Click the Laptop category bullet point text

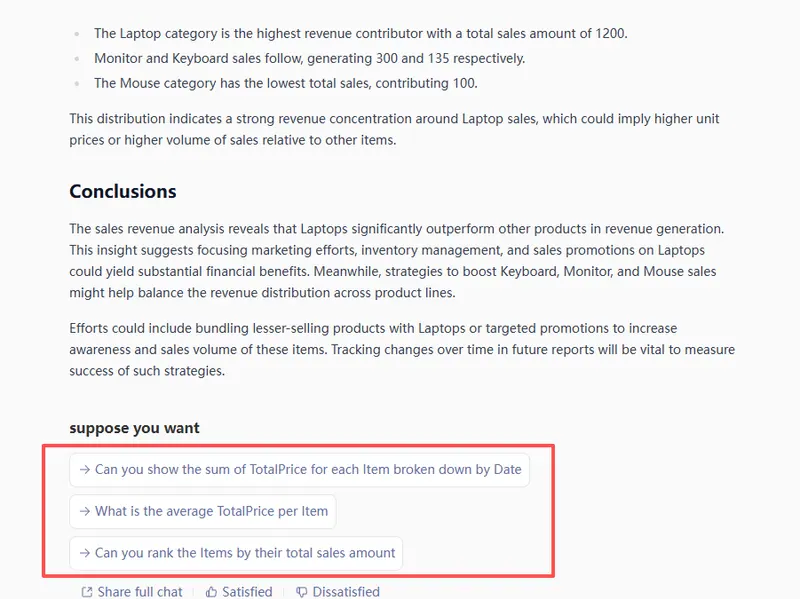pos(361,34)
